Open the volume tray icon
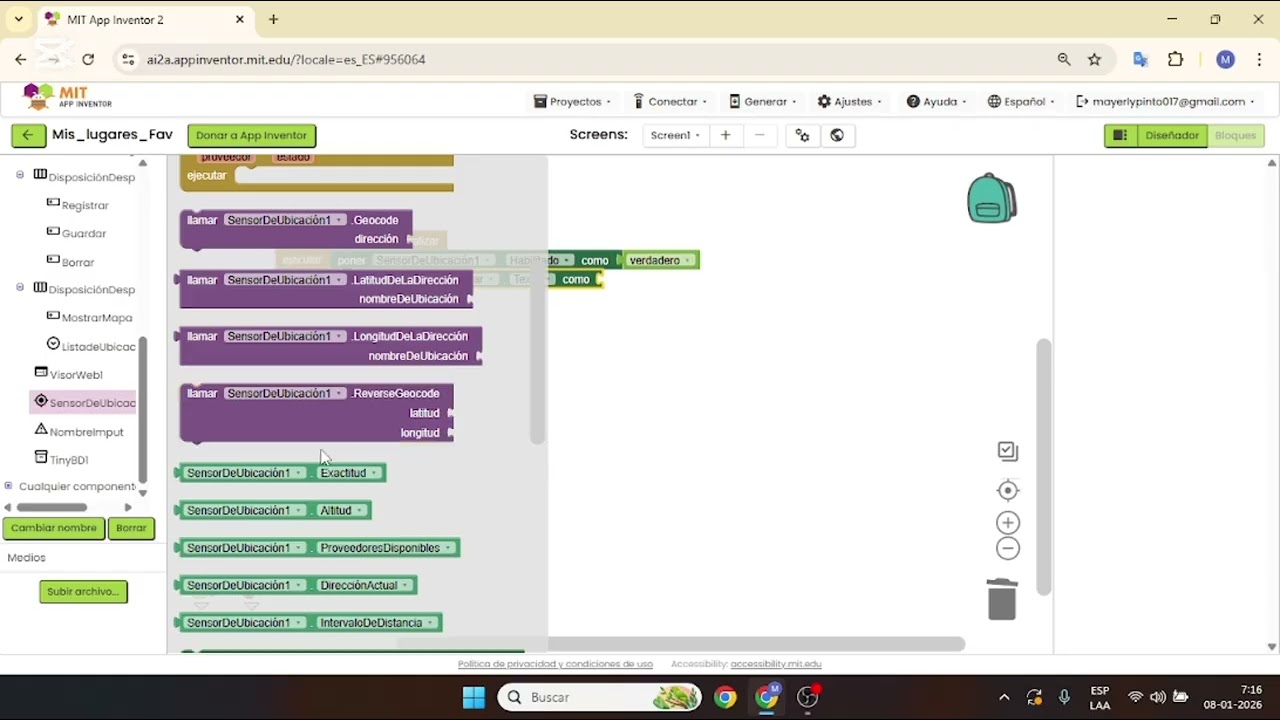The height and width of the screenshot is (720, 1280). pos(1157,697)
